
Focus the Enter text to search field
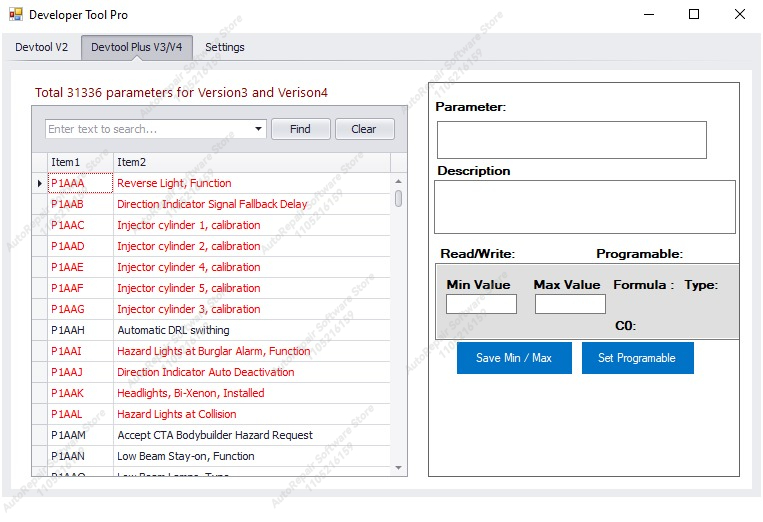[149, 129]
